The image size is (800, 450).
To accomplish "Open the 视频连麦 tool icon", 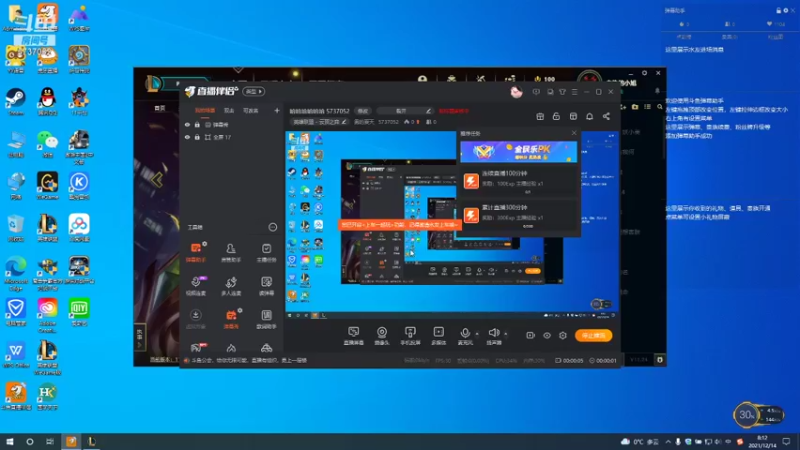I will click(196, 286).
